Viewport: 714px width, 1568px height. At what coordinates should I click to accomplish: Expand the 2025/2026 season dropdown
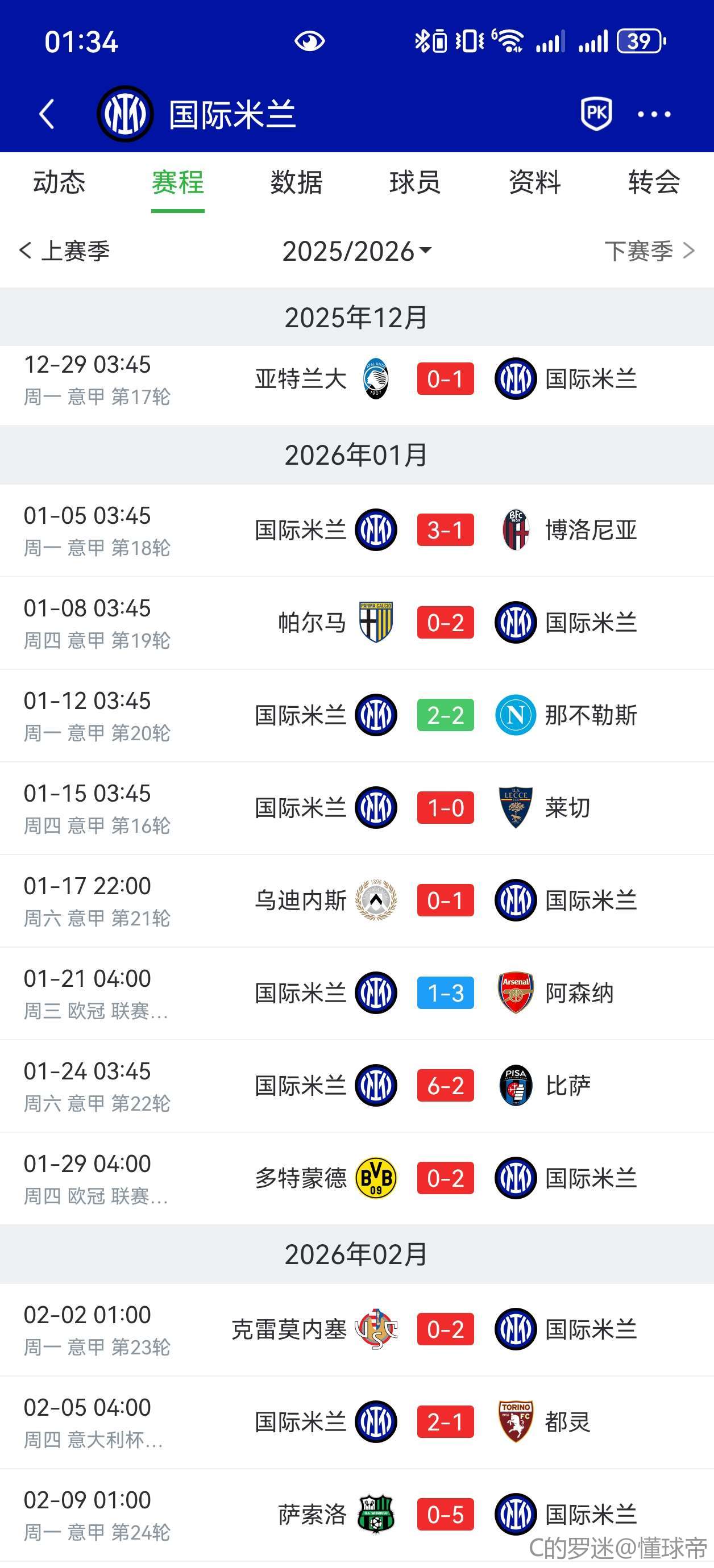pyautogui.click(x=357, y=251)
